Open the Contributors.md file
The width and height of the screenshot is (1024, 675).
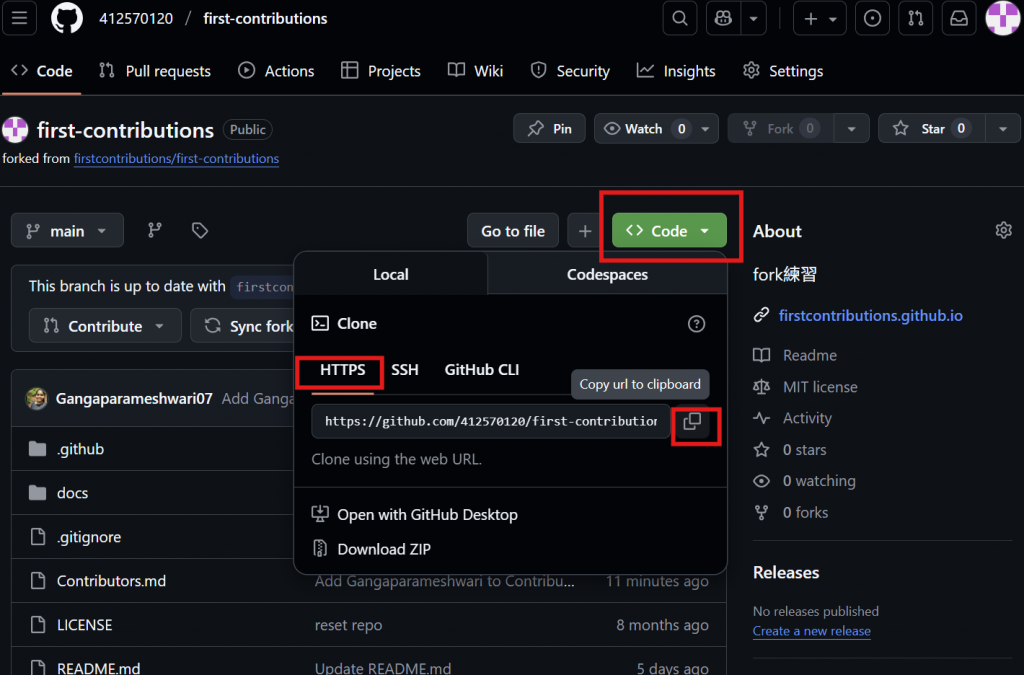point(111,580)
